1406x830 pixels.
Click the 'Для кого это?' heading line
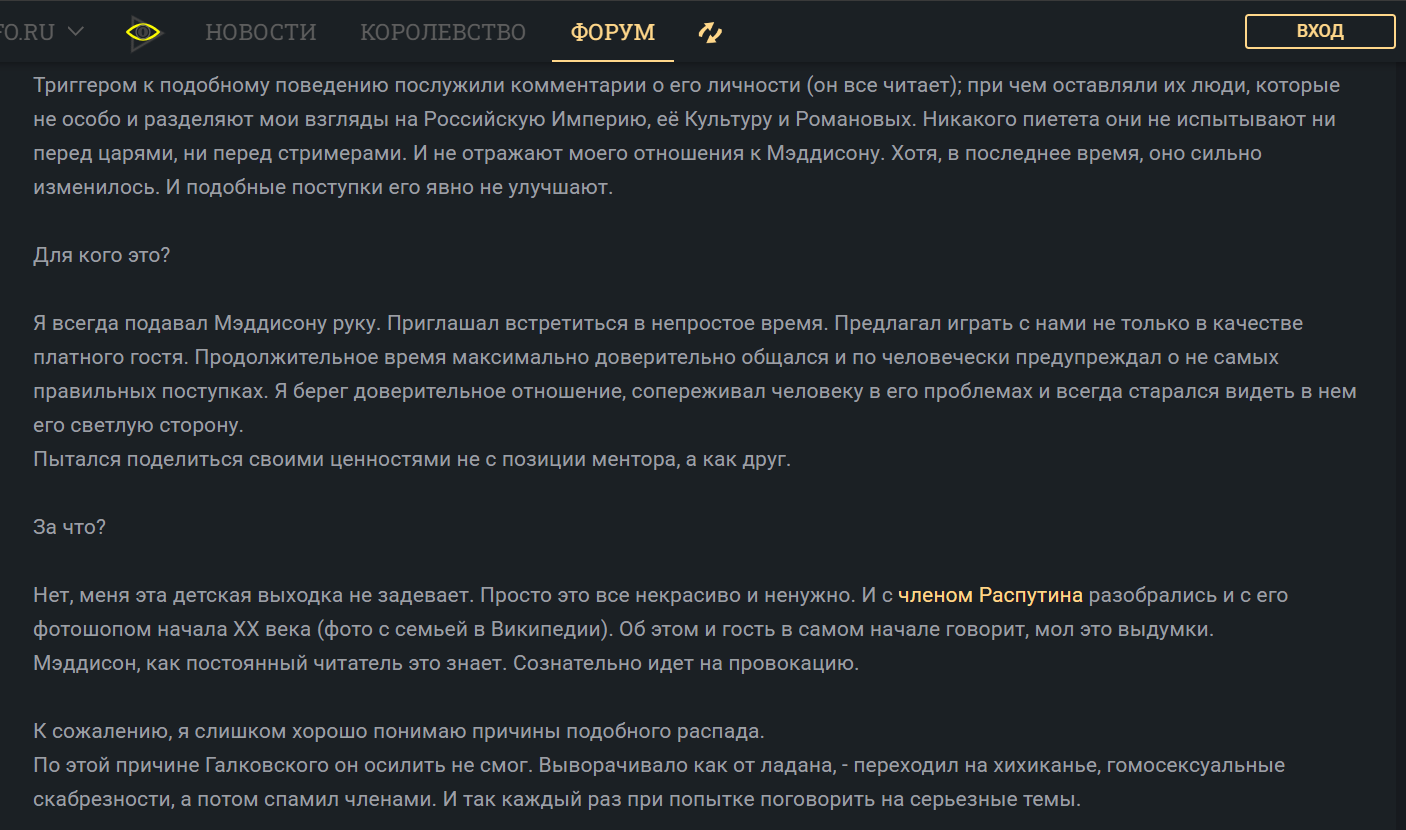tap(102, 255)
